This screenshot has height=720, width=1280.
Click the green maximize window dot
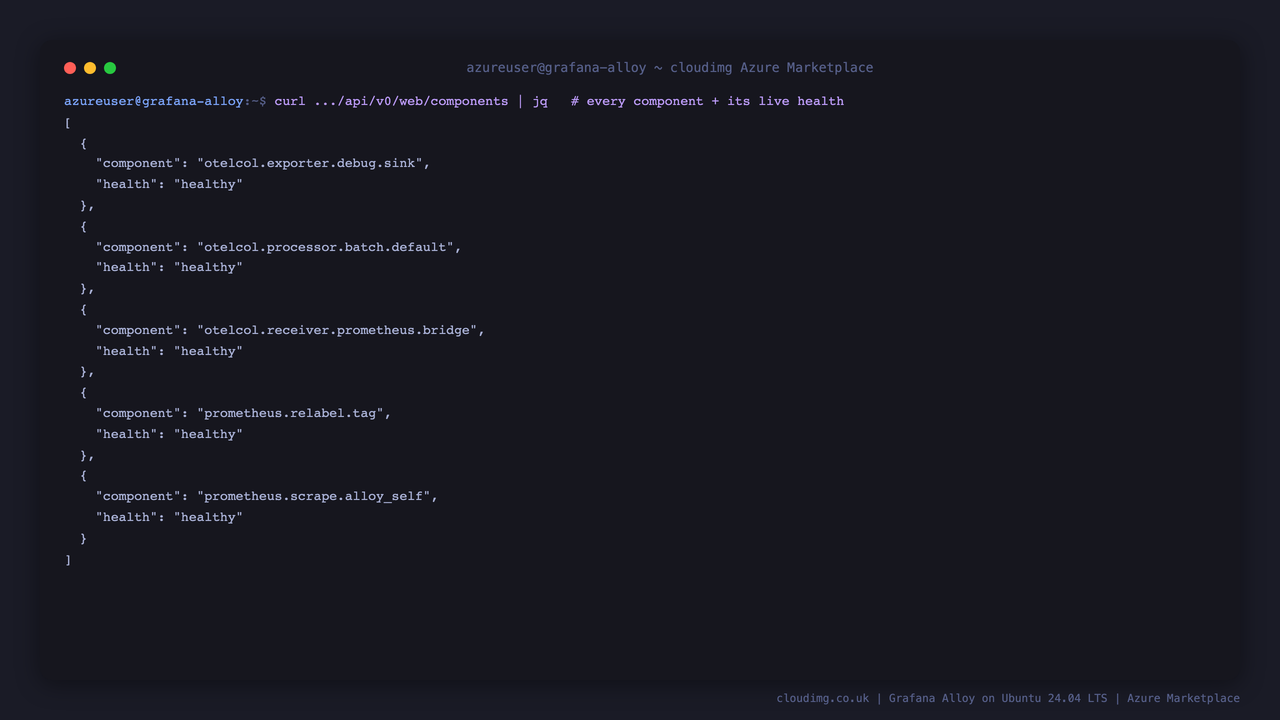tap(110, 68)
